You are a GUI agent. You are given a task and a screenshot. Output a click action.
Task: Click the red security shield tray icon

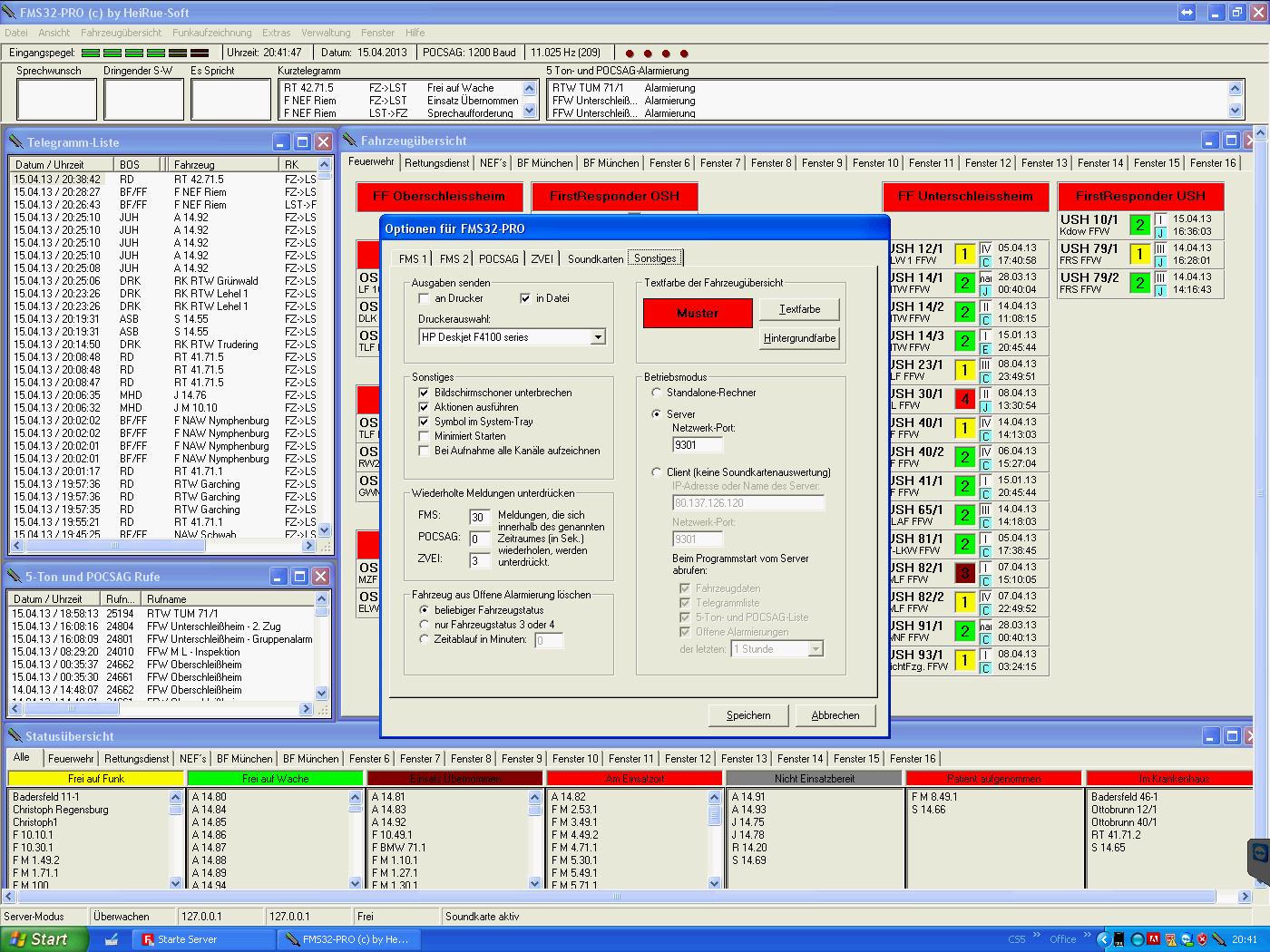(1202, 939)
